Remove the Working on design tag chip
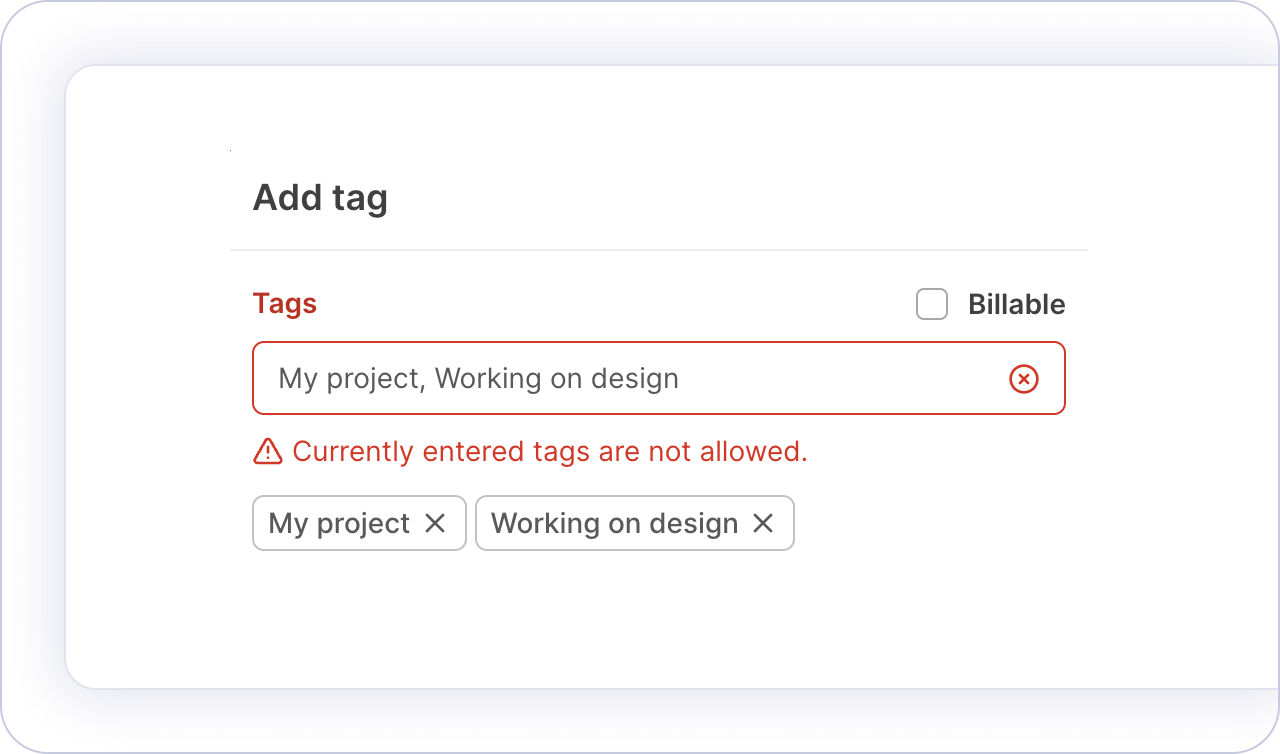 (763, 523)
